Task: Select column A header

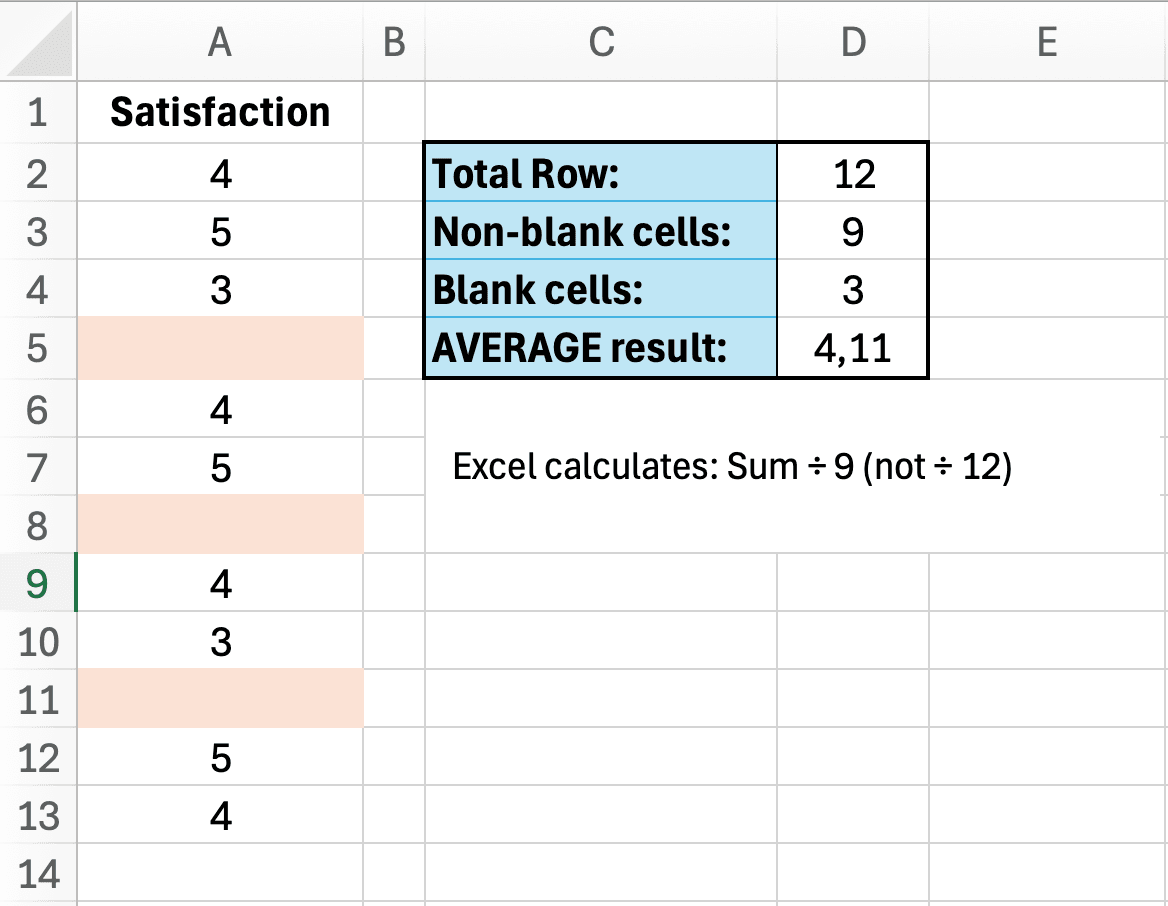Action: pyautogui.click(x=220, y=42)
